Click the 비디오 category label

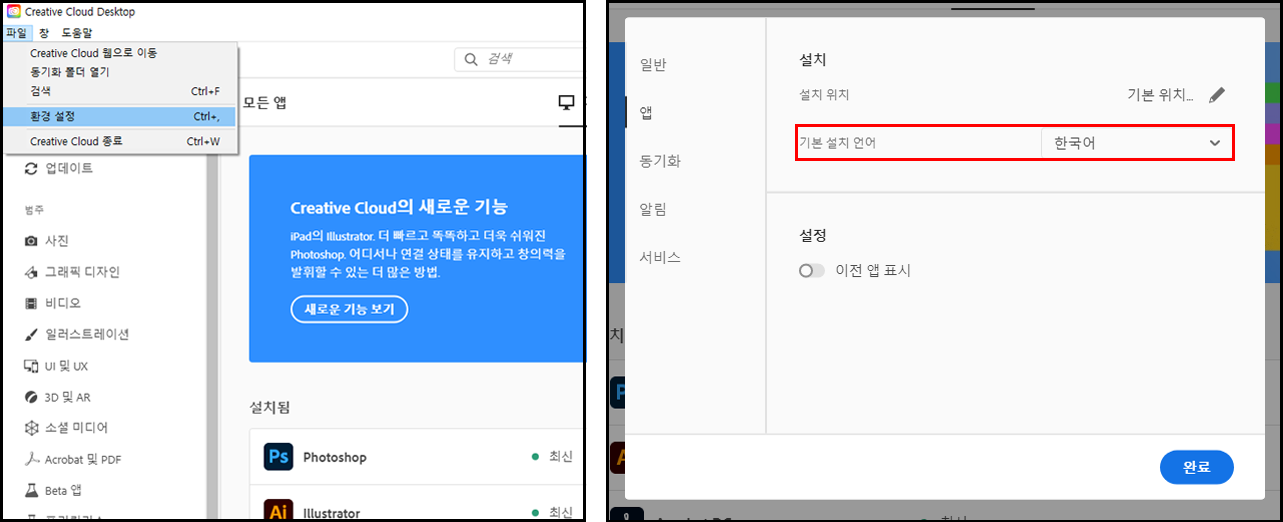click(x=63, y=303)
